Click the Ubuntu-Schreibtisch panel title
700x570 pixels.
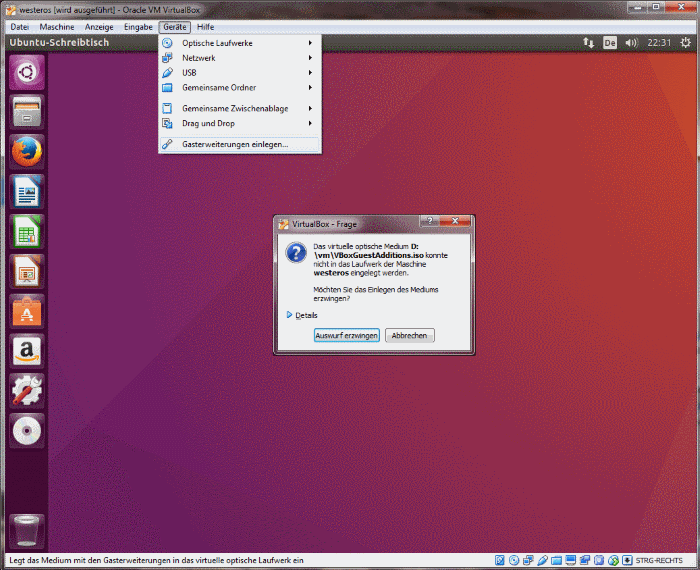point(59,42)
